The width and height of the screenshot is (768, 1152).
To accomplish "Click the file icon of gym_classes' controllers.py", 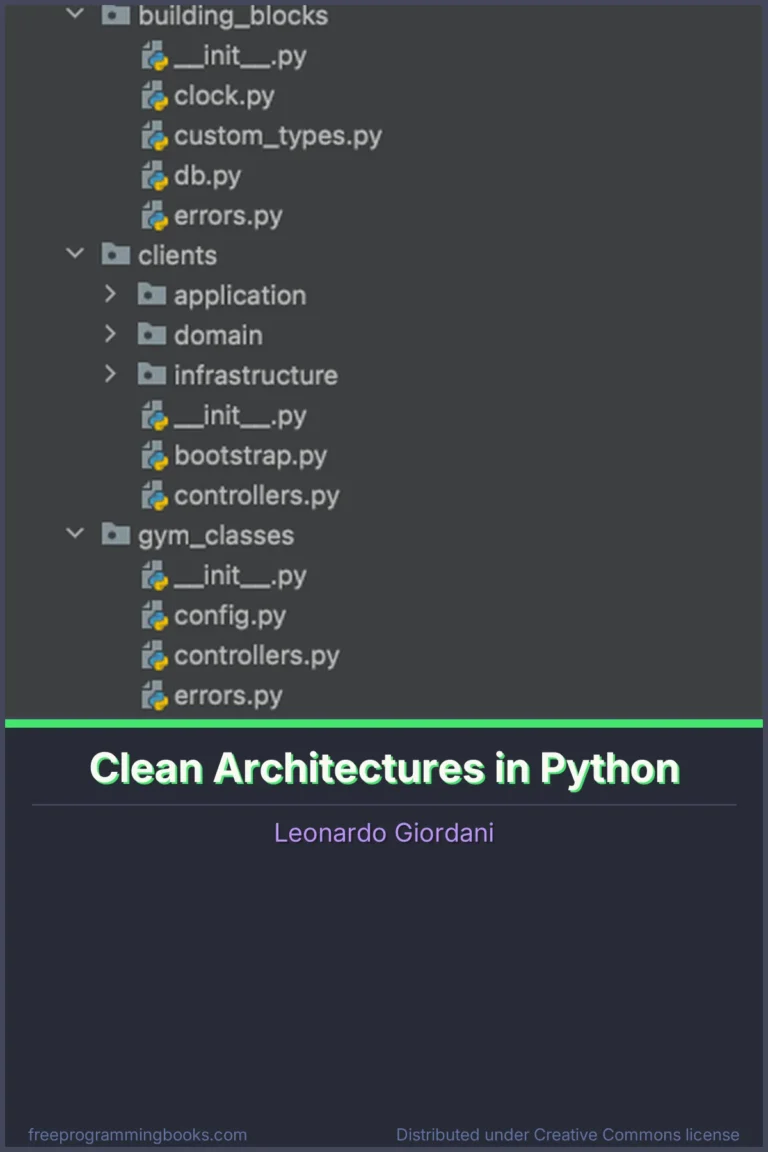I will point(154,655).
